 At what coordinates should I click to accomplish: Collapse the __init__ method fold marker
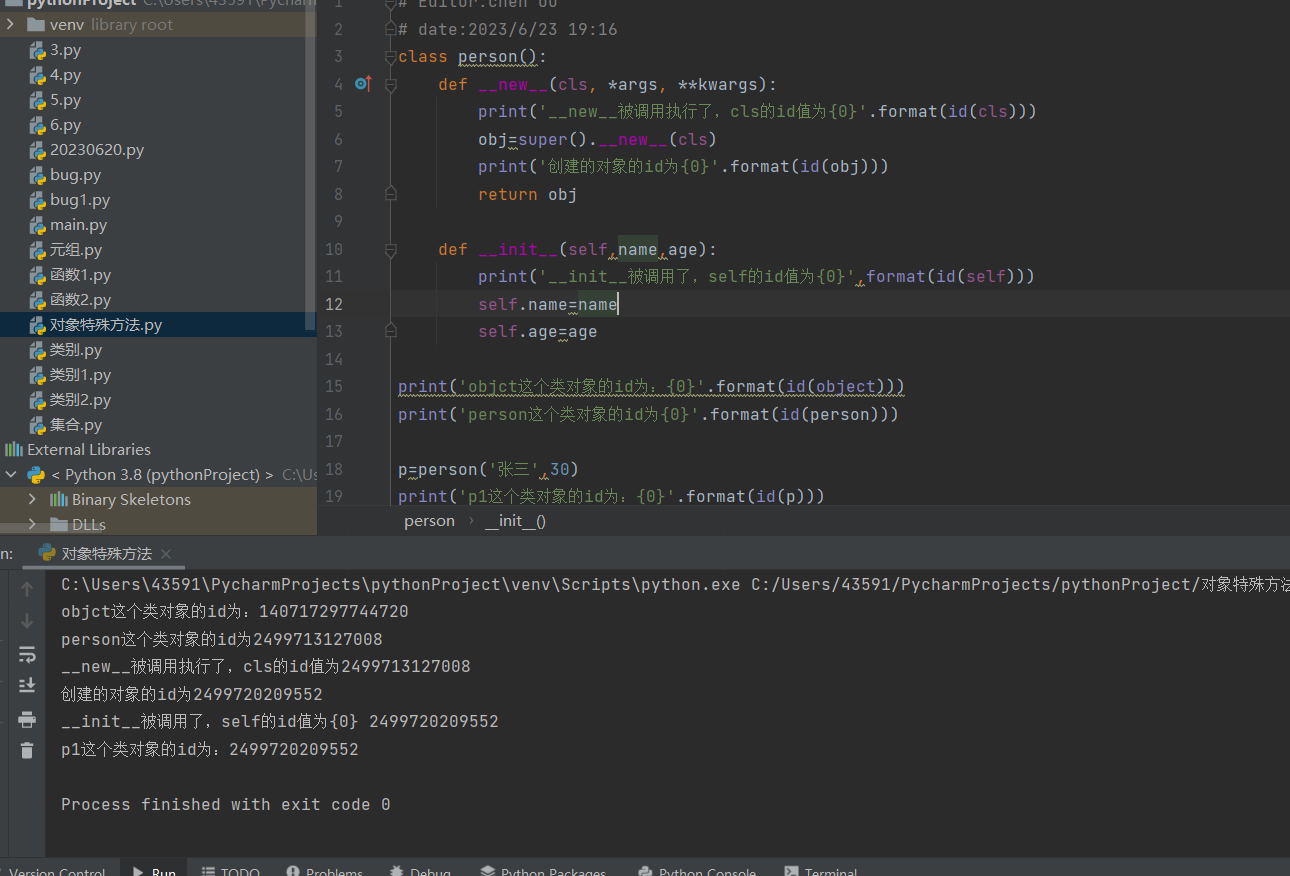point(391,249)
